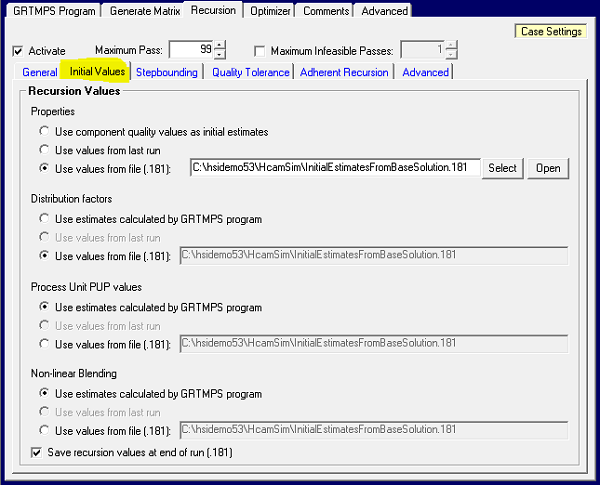
Task: Select the Stepbounding sub-tab
Action: (166, 72)
